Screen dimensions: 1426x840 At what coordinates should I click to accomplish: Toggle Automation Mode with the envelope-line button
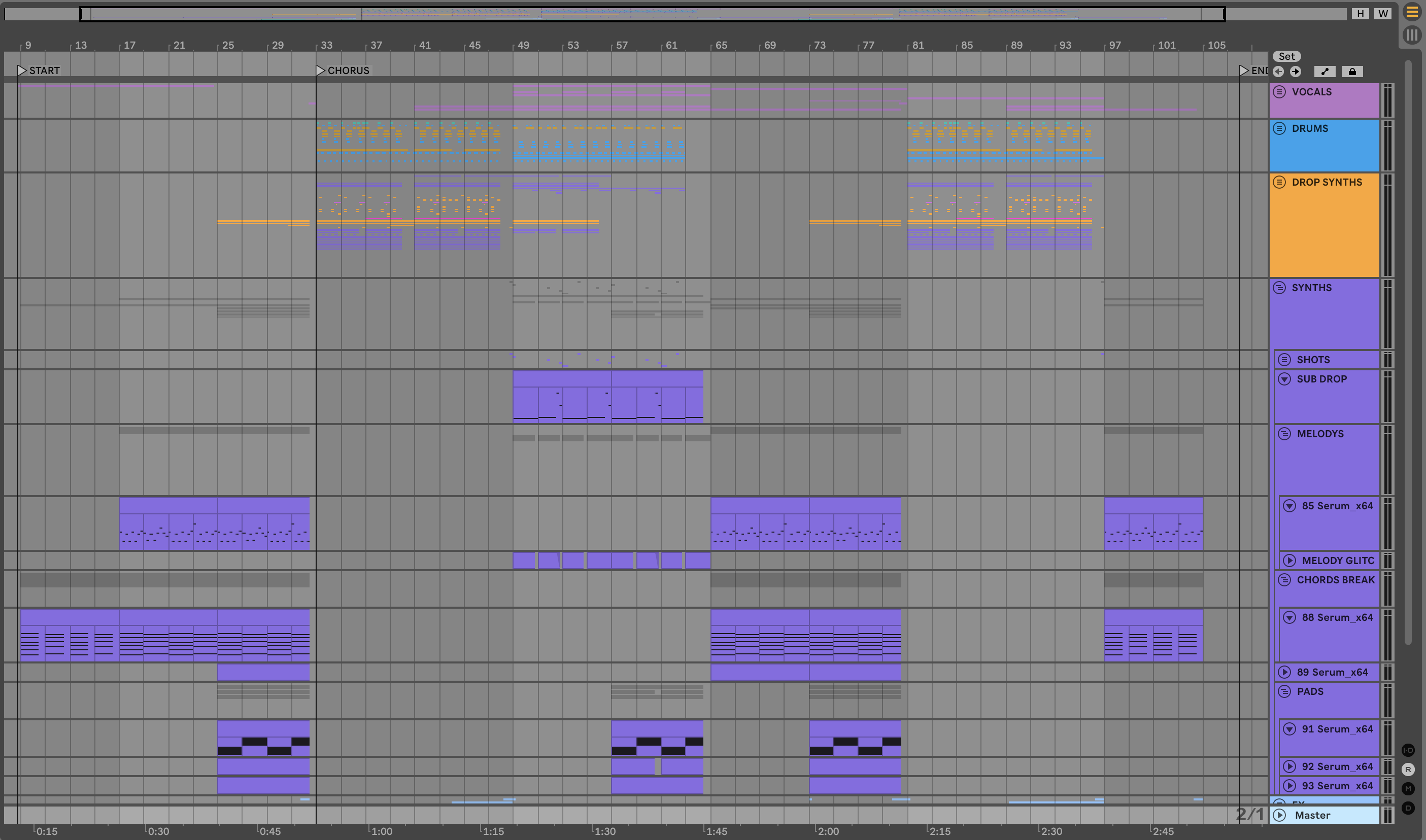coord(1325,72)
